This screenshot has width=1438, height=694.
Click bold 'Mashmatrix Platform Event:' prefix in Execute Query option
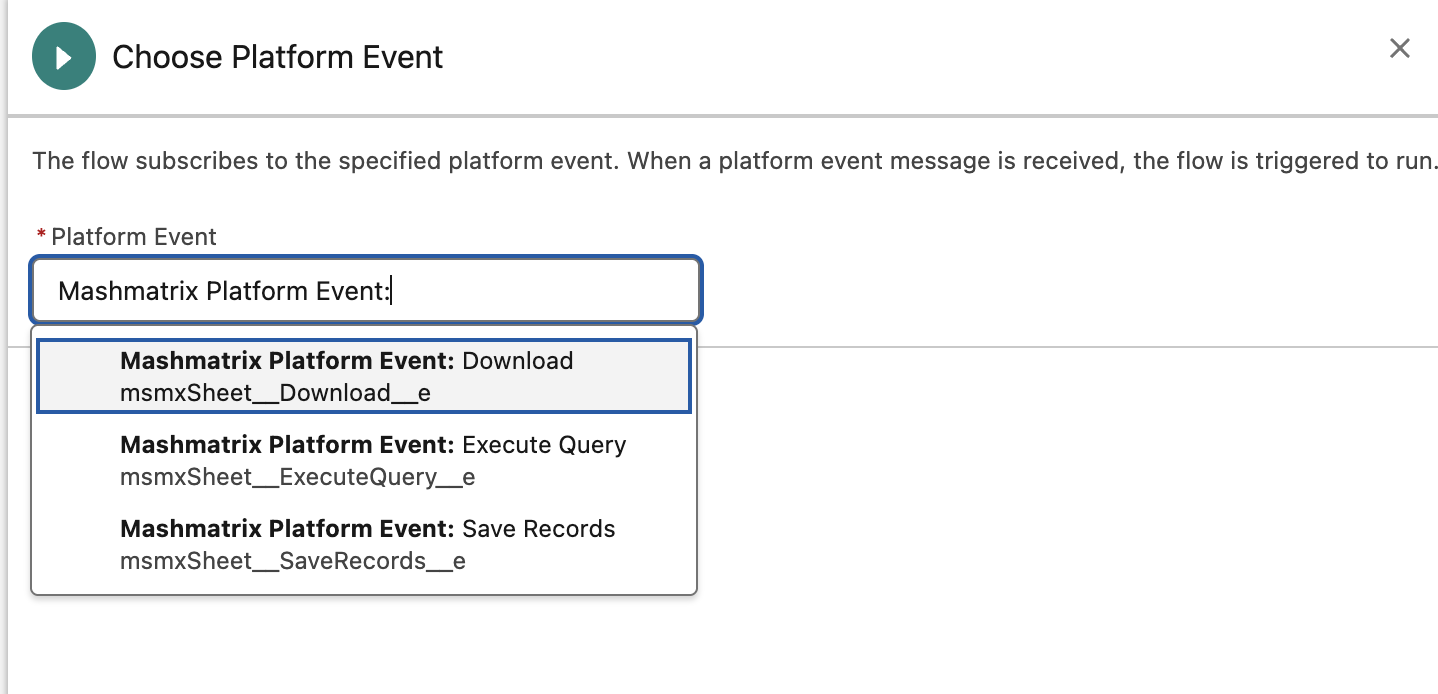click(x=287, y=445)
